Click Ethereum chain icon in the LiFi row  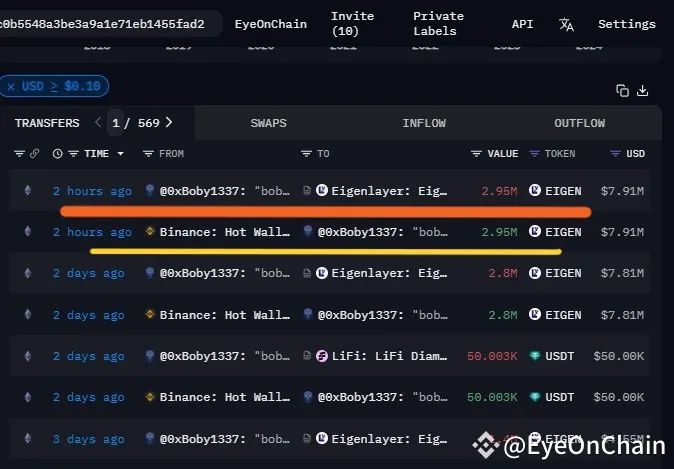[28, 356]
